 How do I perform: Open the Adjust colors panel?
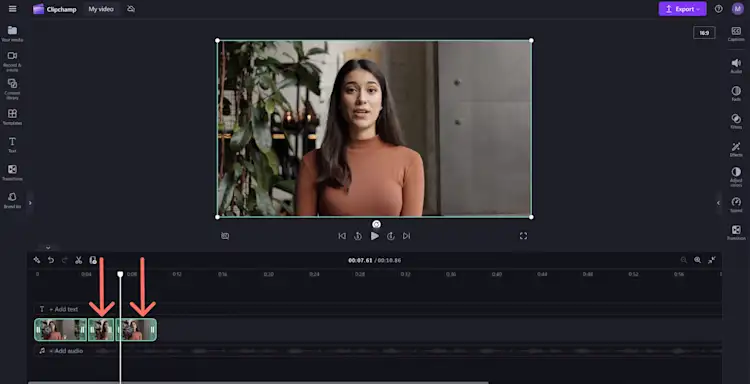click(736, 177)
